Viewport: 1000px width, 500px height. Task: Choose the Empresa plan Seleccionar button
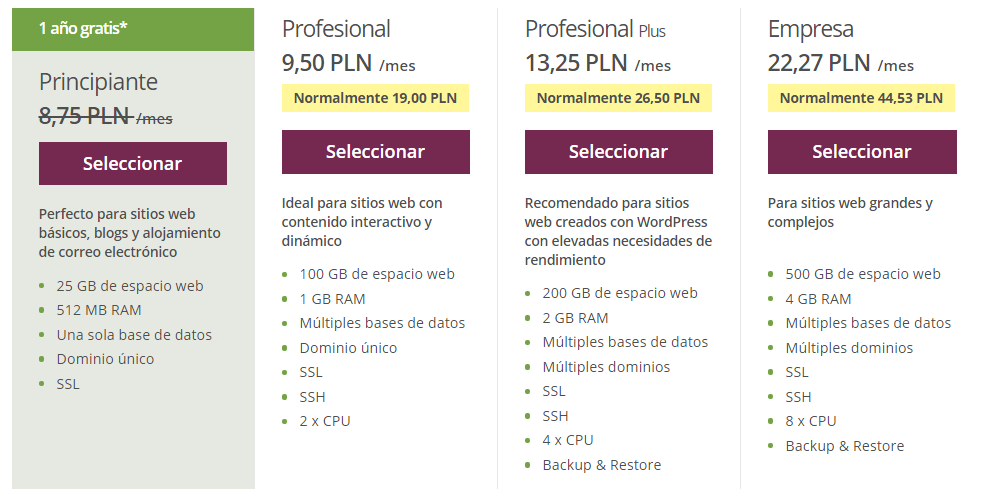861,152
